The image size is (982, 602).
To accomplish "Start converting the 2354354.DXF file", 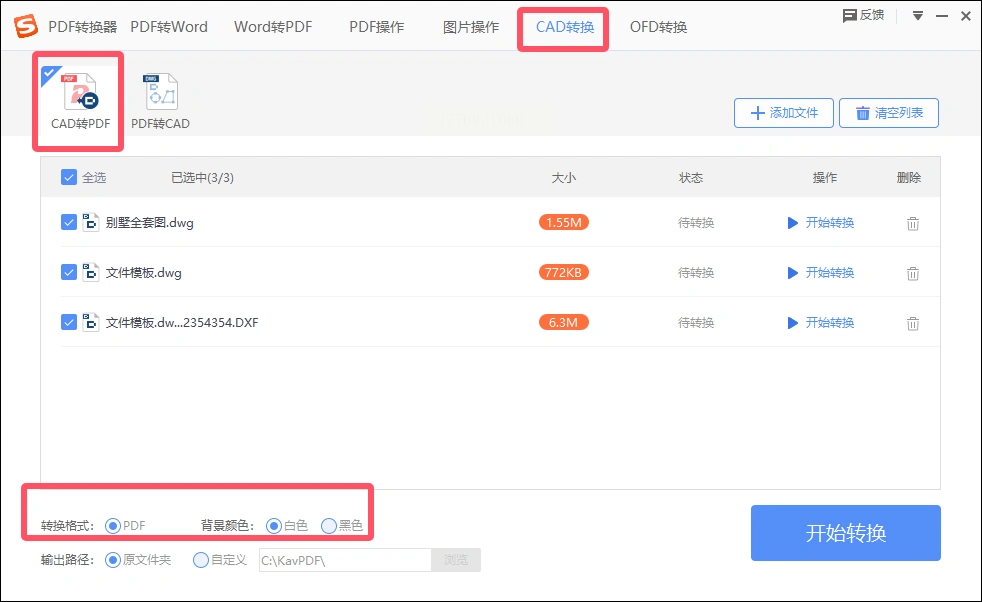I will pos(820,323).
